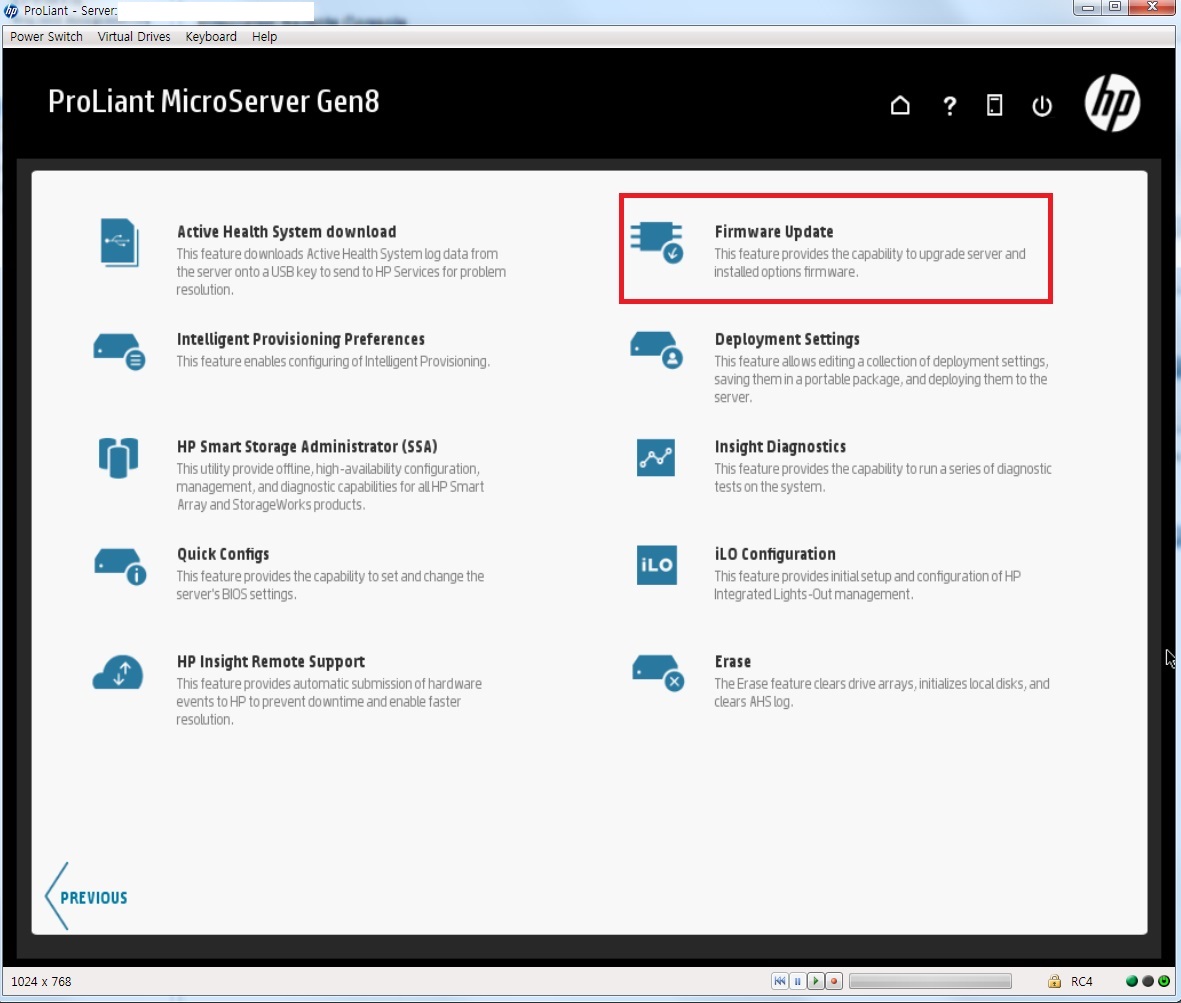Open the Insight Diagnostics title
The height and width of the screenshot is (1003, 1181).
coord(780,447)
